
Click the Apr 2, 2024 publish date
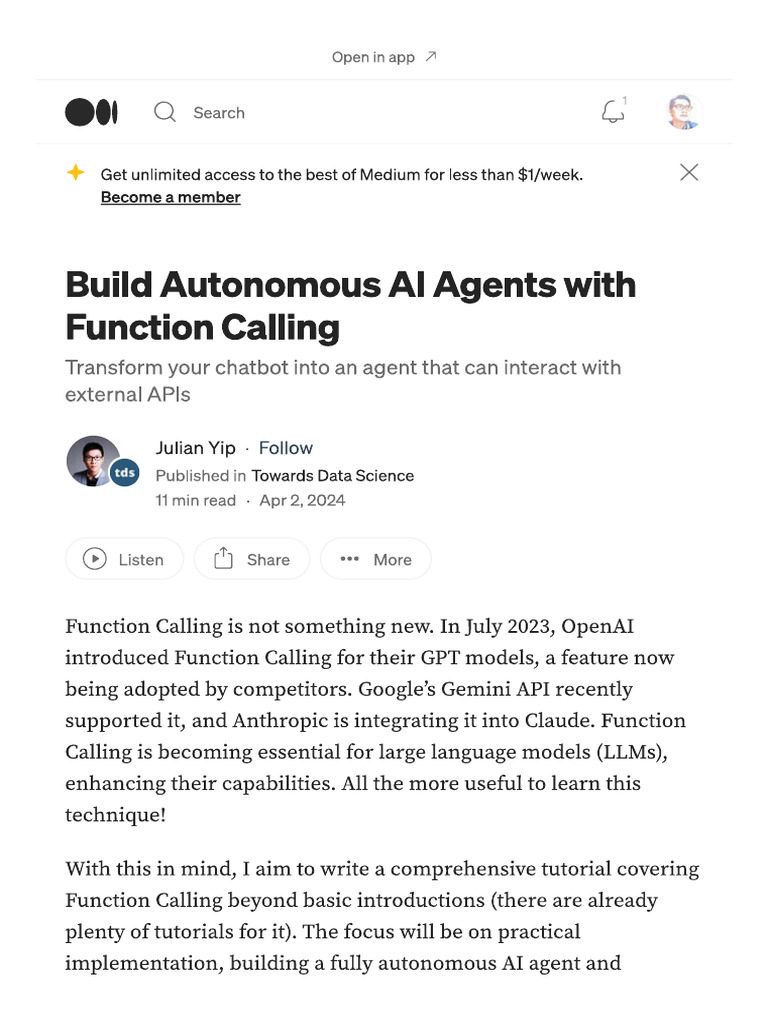pos(302,501)
